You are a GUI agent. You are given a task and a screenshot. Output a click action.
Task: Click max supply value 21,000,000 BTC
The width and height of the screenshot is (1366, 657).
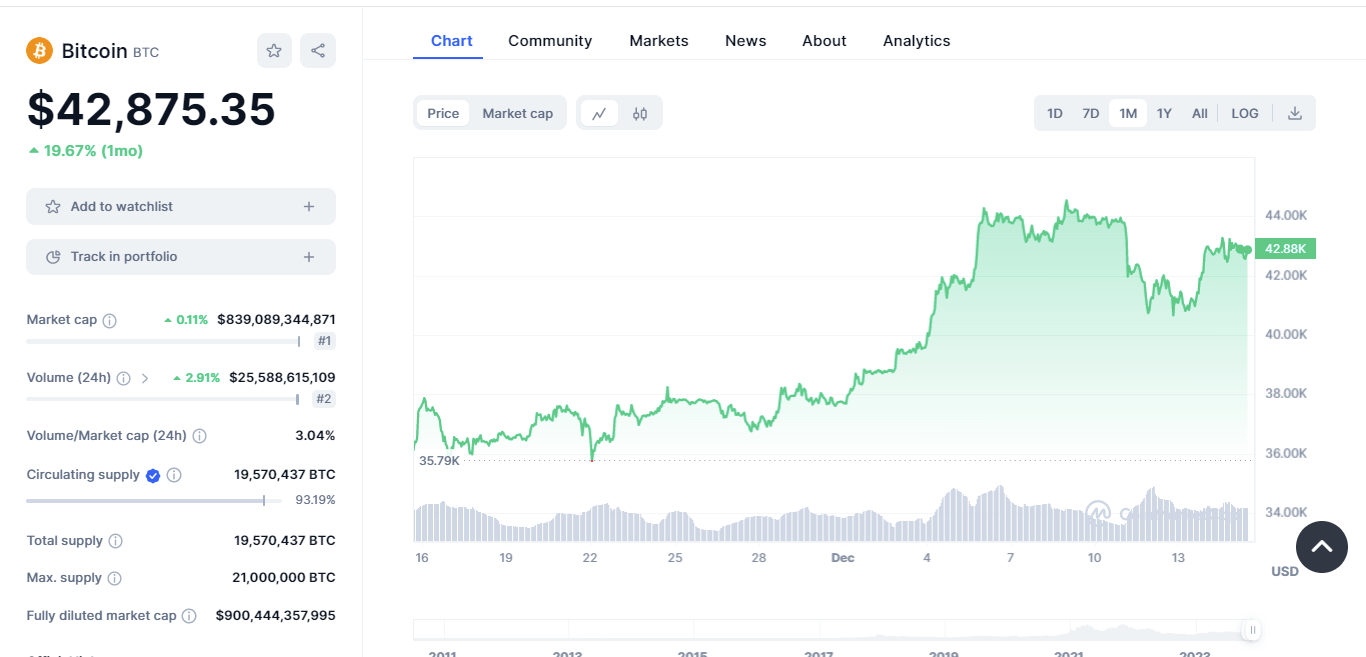[x=285, y=578]
